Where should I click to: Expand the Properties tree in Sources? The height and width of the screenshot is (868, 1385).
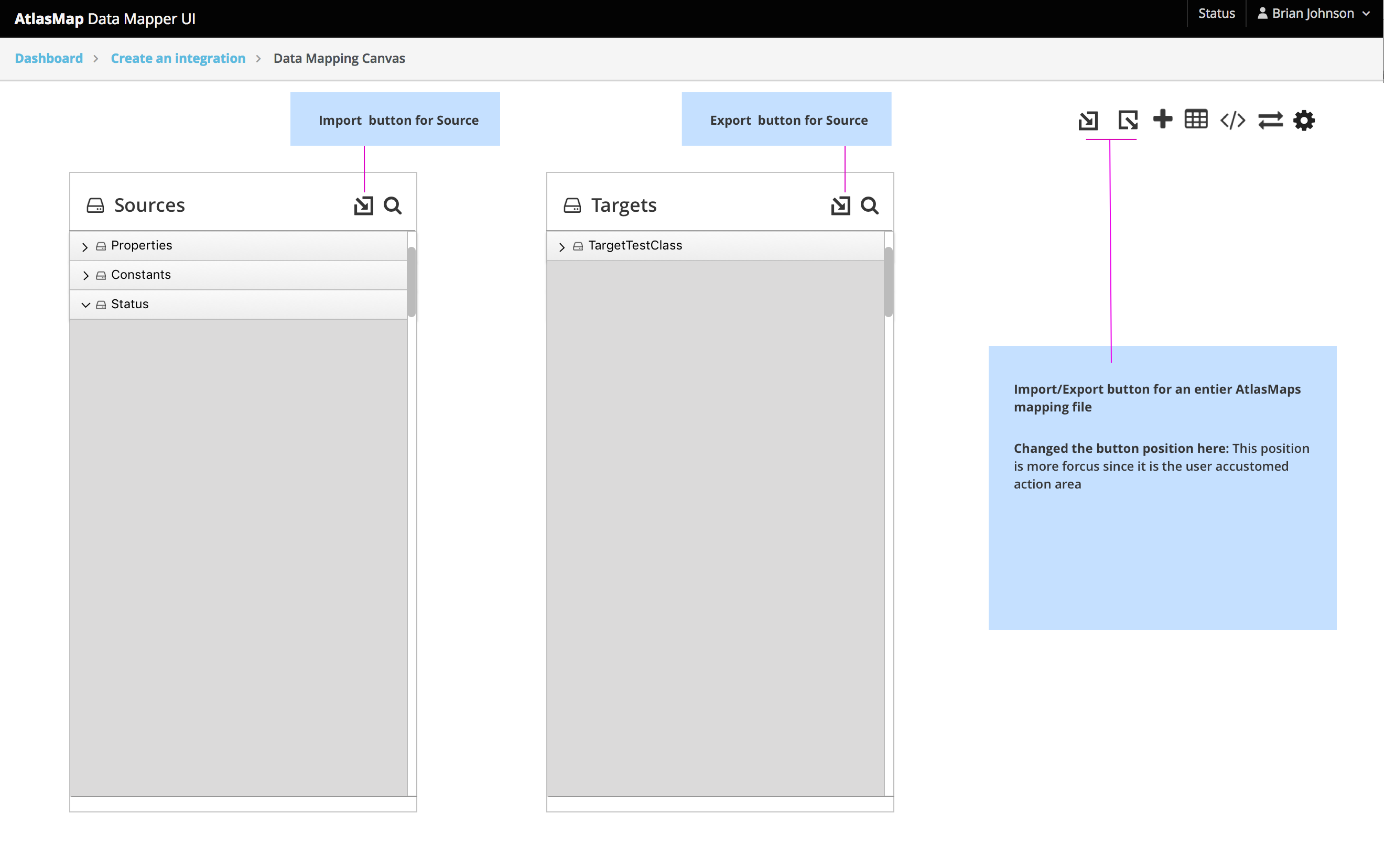point(85,246)
